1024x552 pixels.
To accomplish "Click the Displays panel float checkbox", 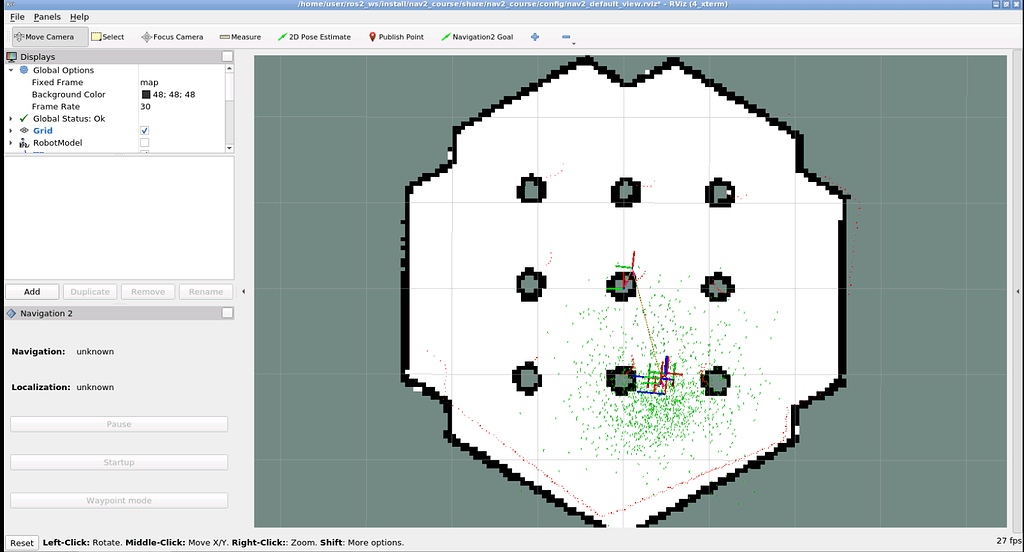I will [227, 57].
